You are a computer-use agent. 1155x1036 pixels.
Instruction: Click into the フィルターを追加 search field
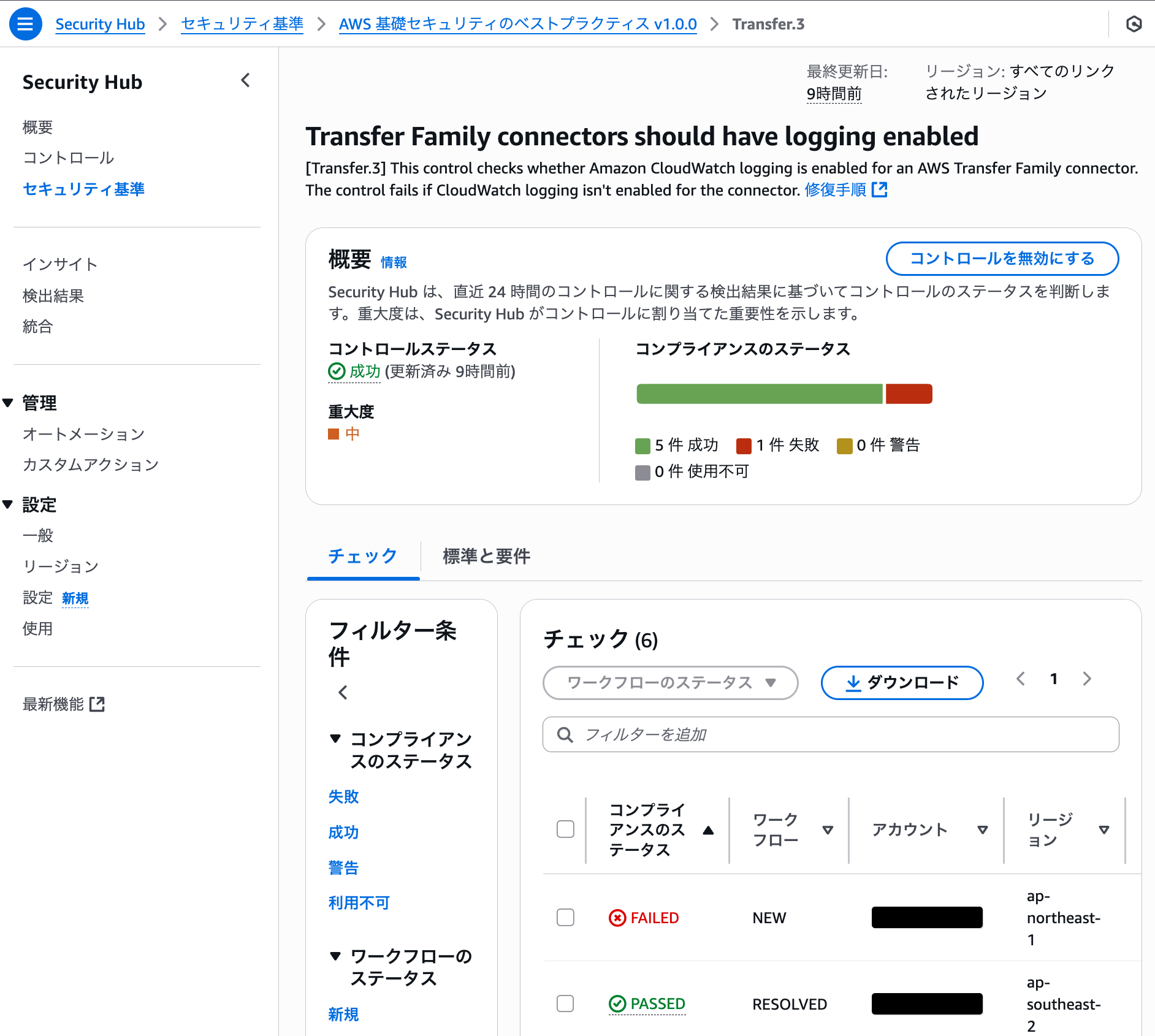click(831, 734)
